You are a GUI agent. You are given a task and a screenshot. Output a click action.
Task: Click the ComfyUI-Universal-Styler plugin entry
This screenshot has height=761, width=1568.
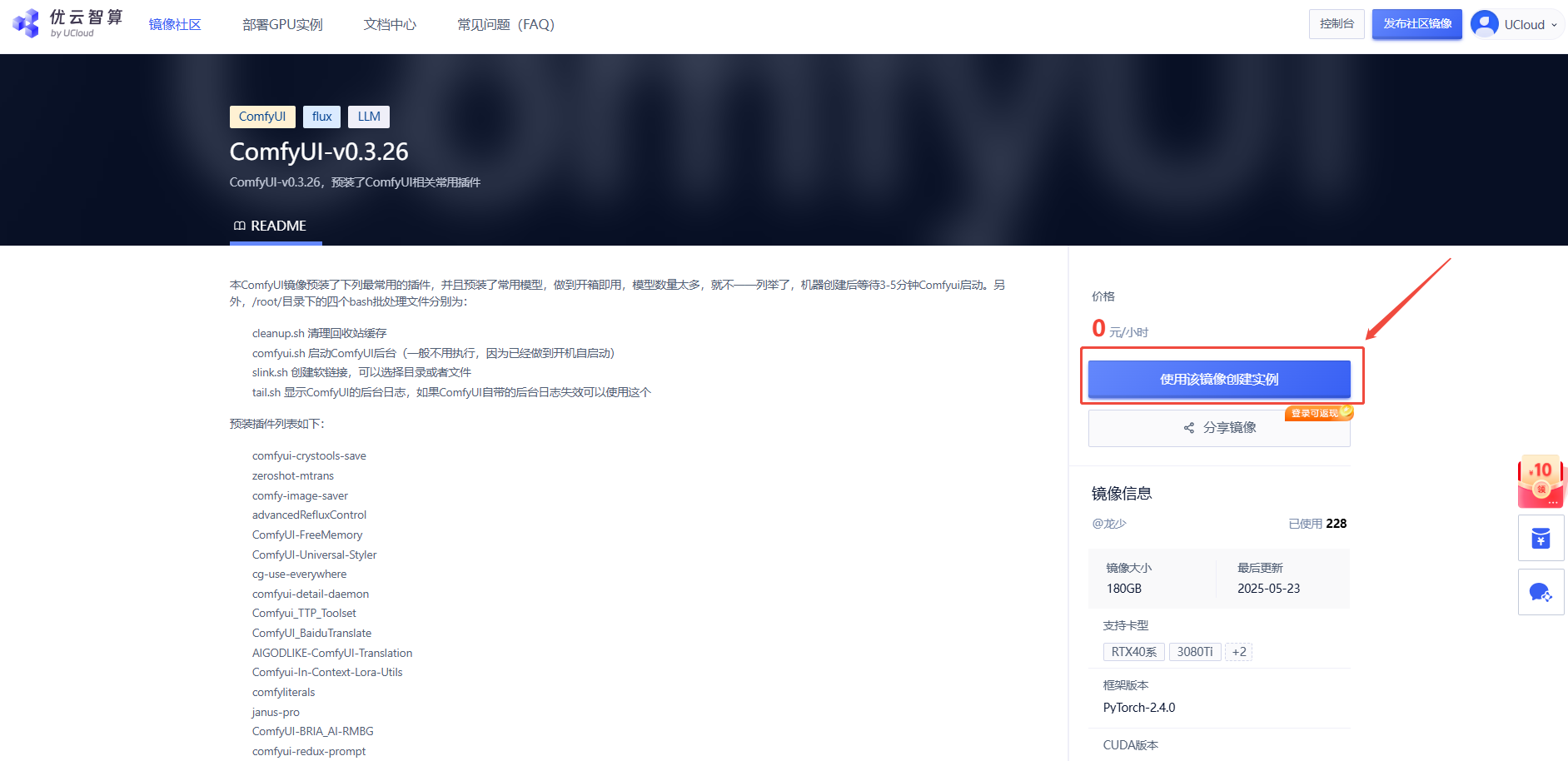tap(314, 555)
